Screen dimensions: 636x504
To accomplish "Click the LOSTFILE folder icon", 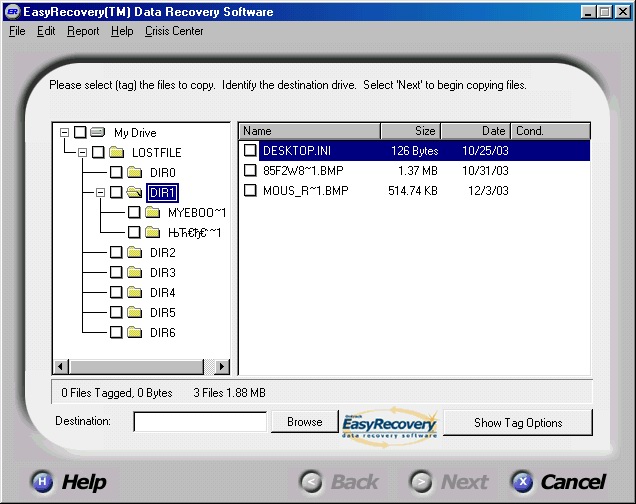I will click(116, 152).
